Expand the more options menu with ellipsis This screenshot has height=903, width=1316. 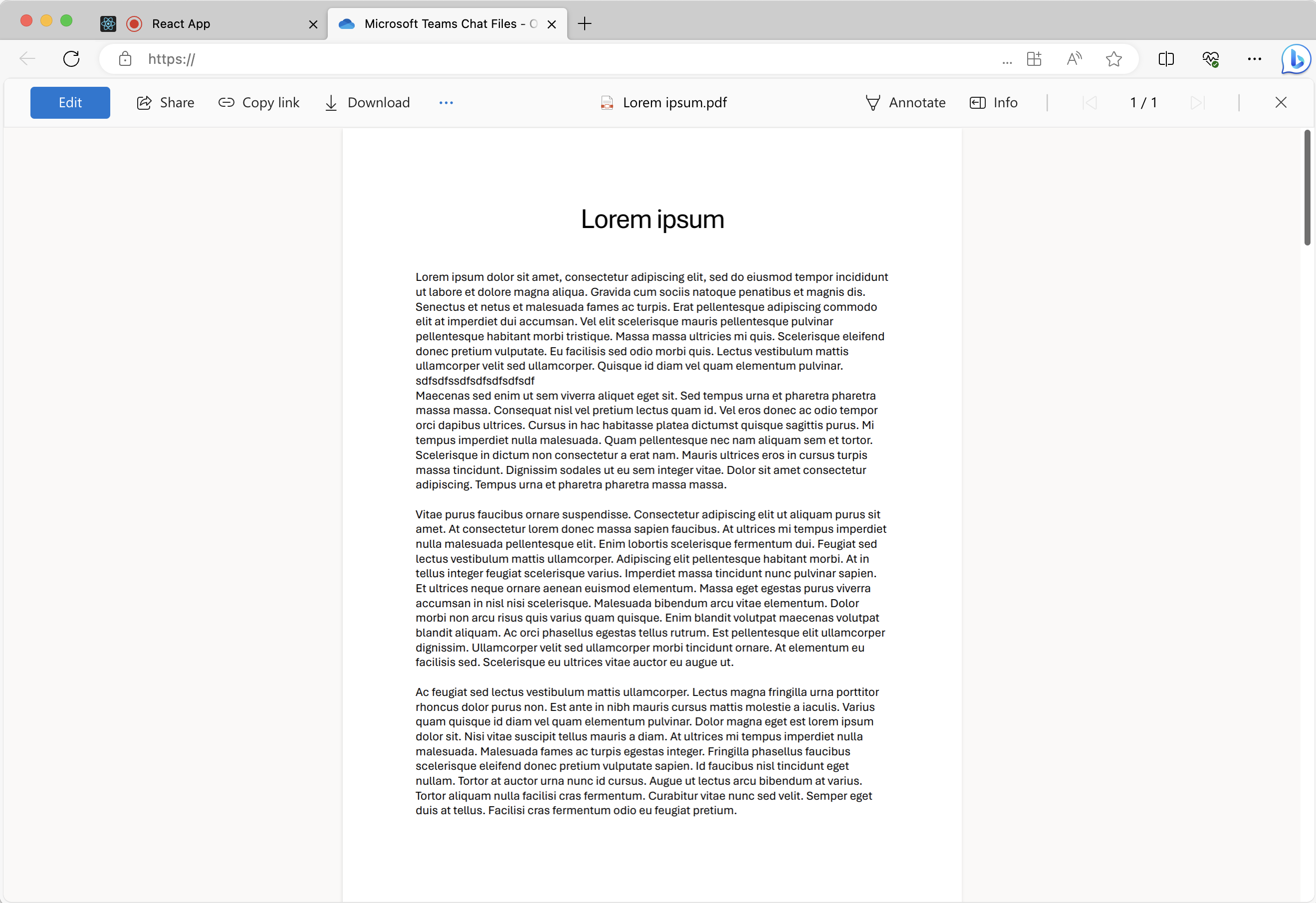click(x=446, y=102)
